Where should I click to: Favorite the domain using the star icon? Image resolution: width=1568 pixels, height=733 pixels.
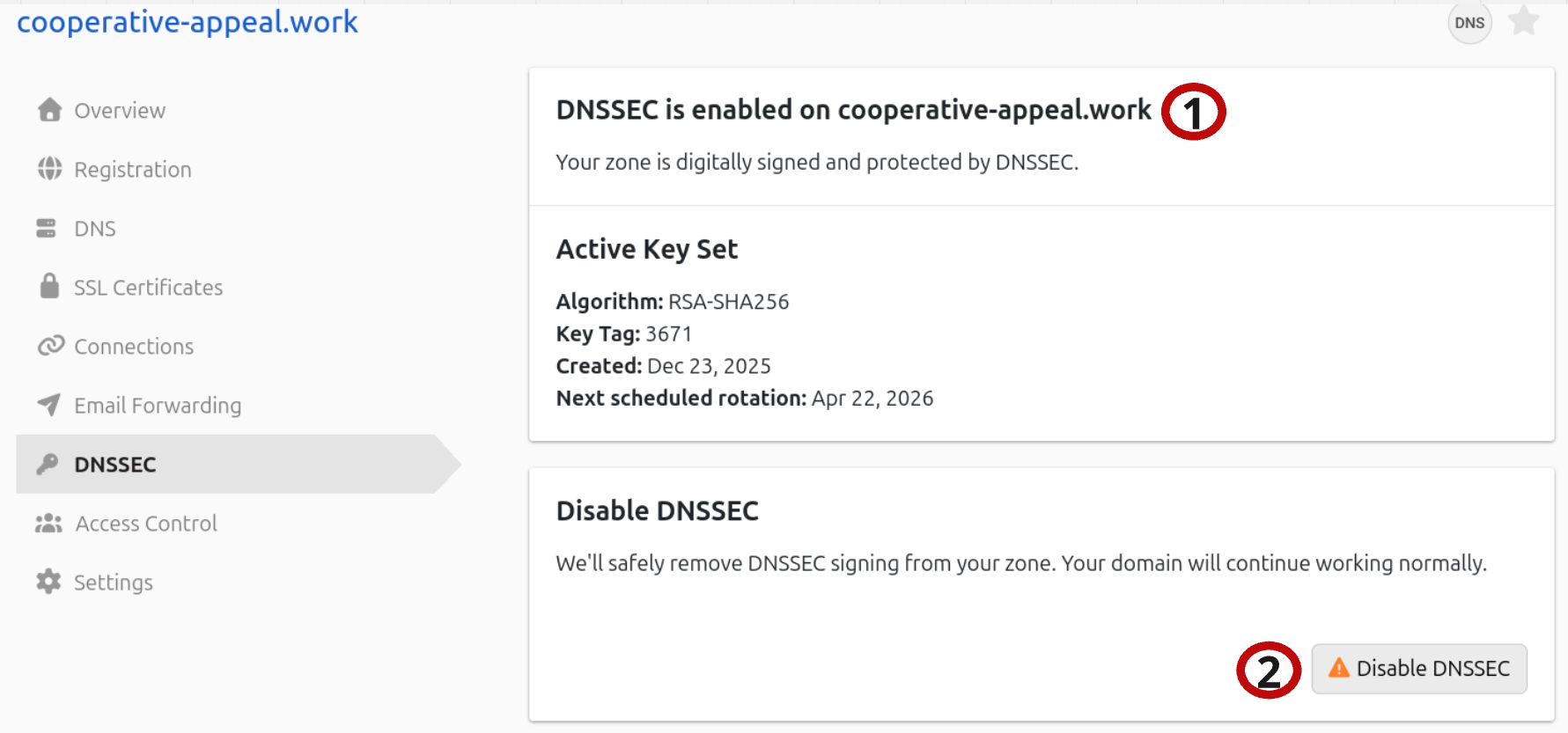click(x=1524, y=21)
